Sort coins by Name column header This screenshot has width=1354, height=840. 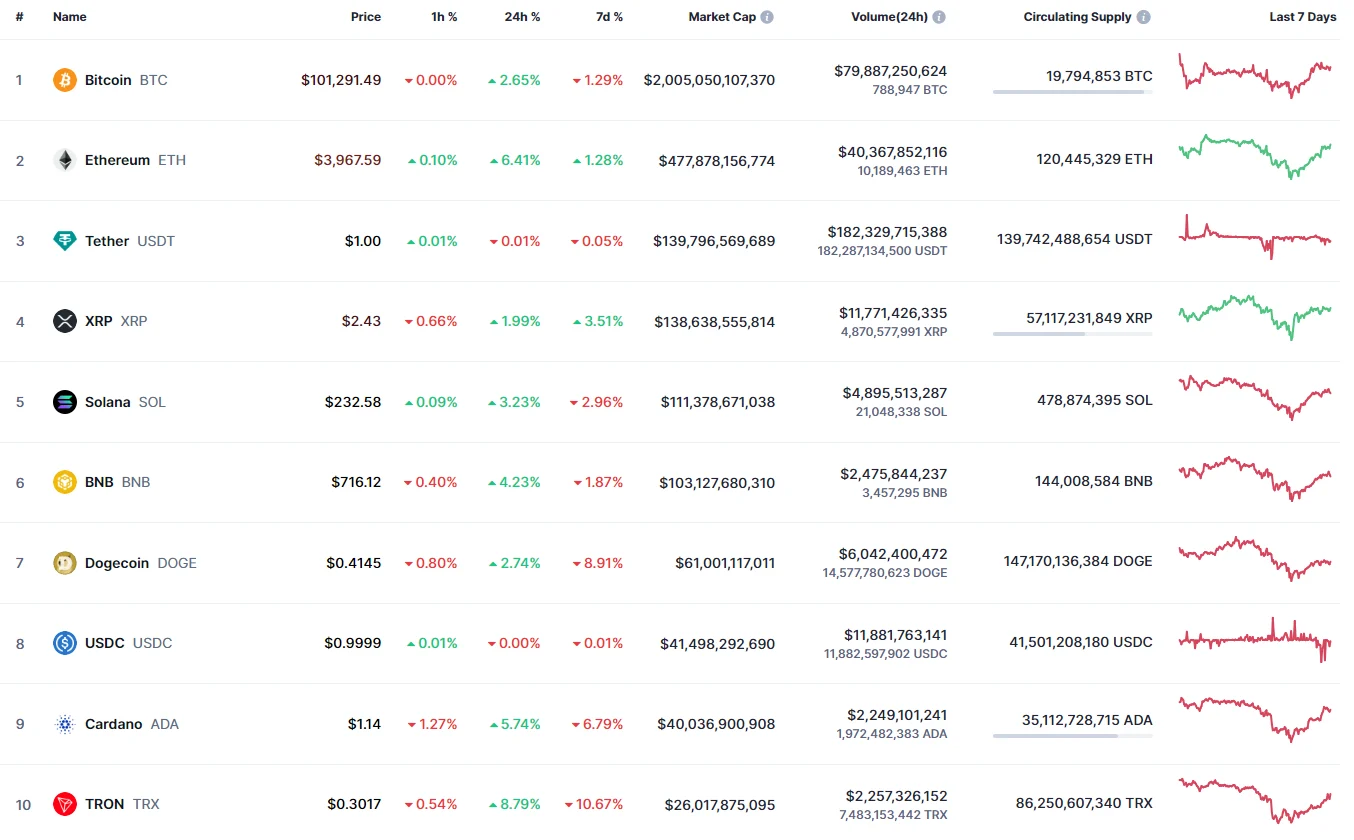70,17
